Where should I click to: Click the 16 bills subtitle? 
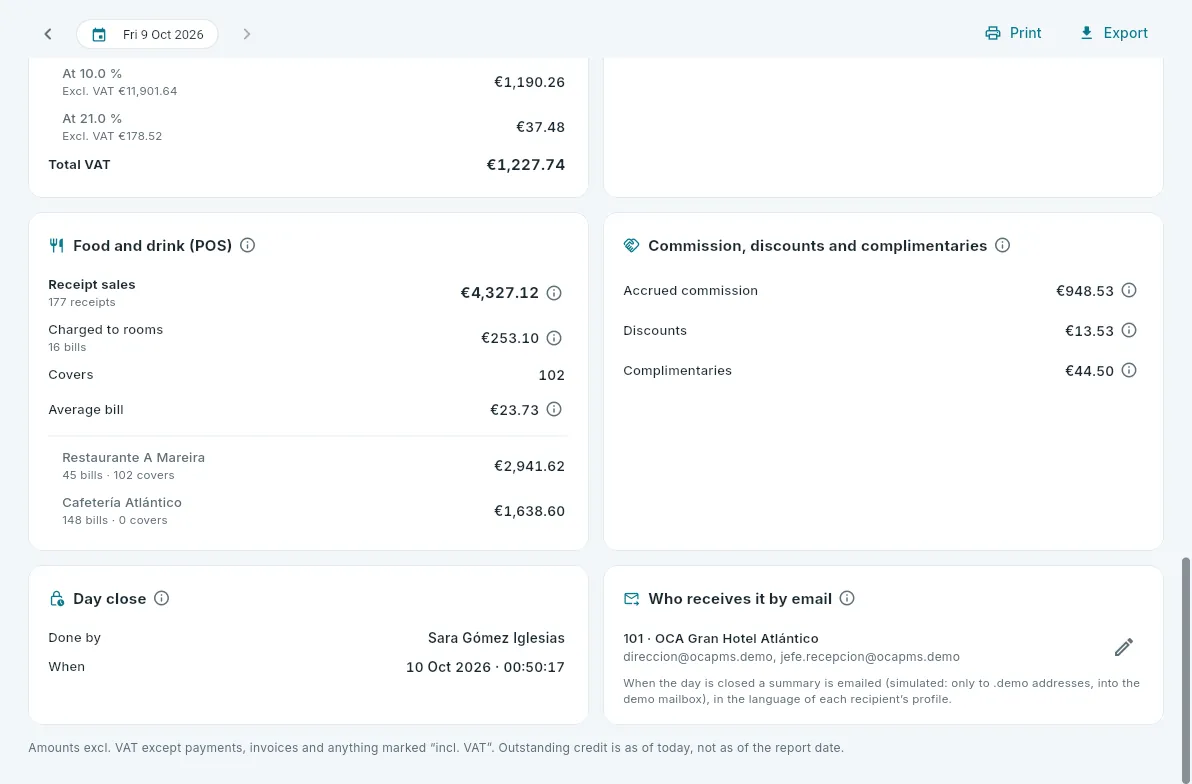pyautogui.click(x=67, y=347)
